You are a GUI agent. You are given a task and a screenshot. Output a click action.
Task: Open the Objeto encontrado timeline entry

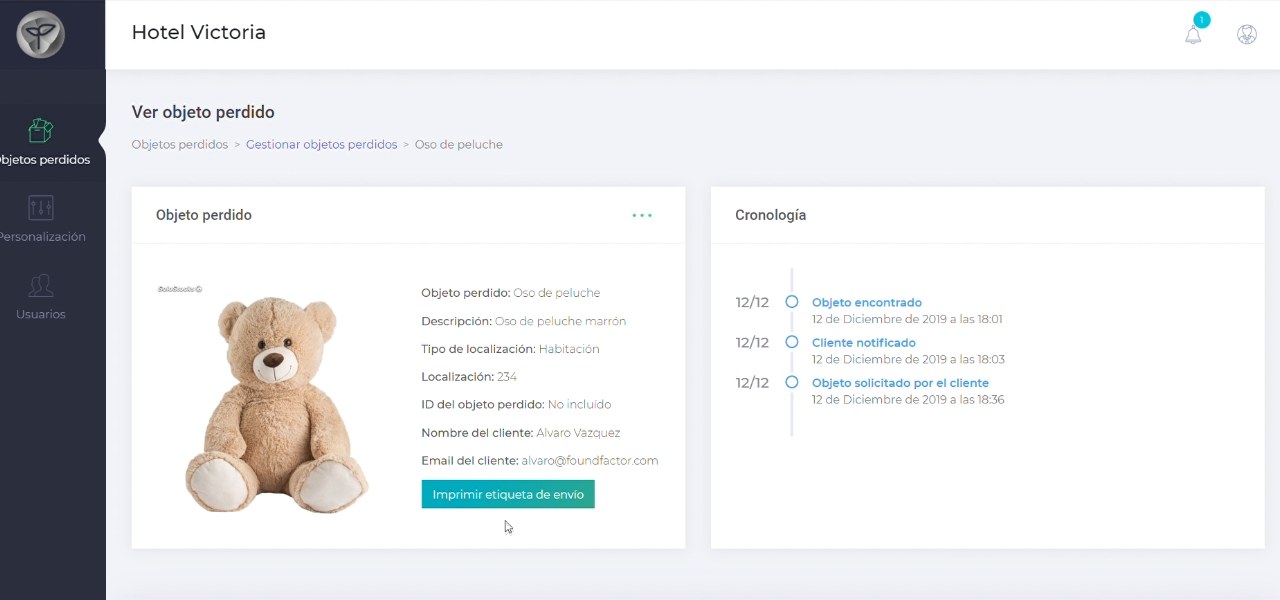tap(867, 302)
